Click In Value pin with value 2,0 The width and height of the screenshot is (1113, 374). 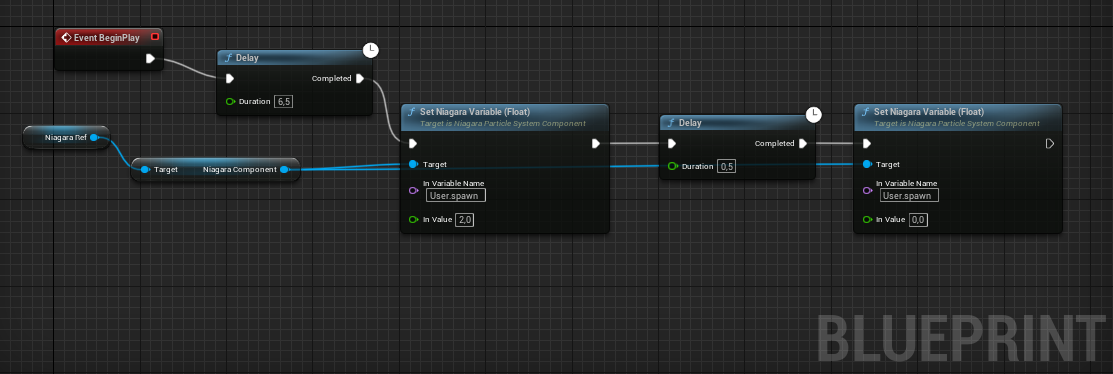click(x=413, y=219)
